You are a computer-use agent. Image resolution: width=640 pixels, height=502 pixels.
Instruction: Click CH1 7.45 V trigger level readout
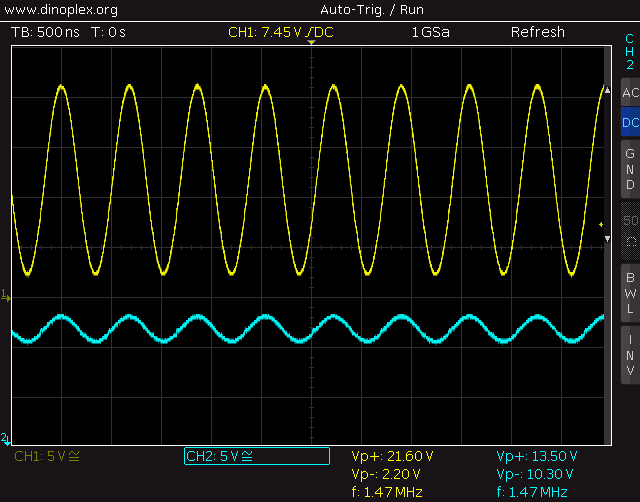click(281, 32)
